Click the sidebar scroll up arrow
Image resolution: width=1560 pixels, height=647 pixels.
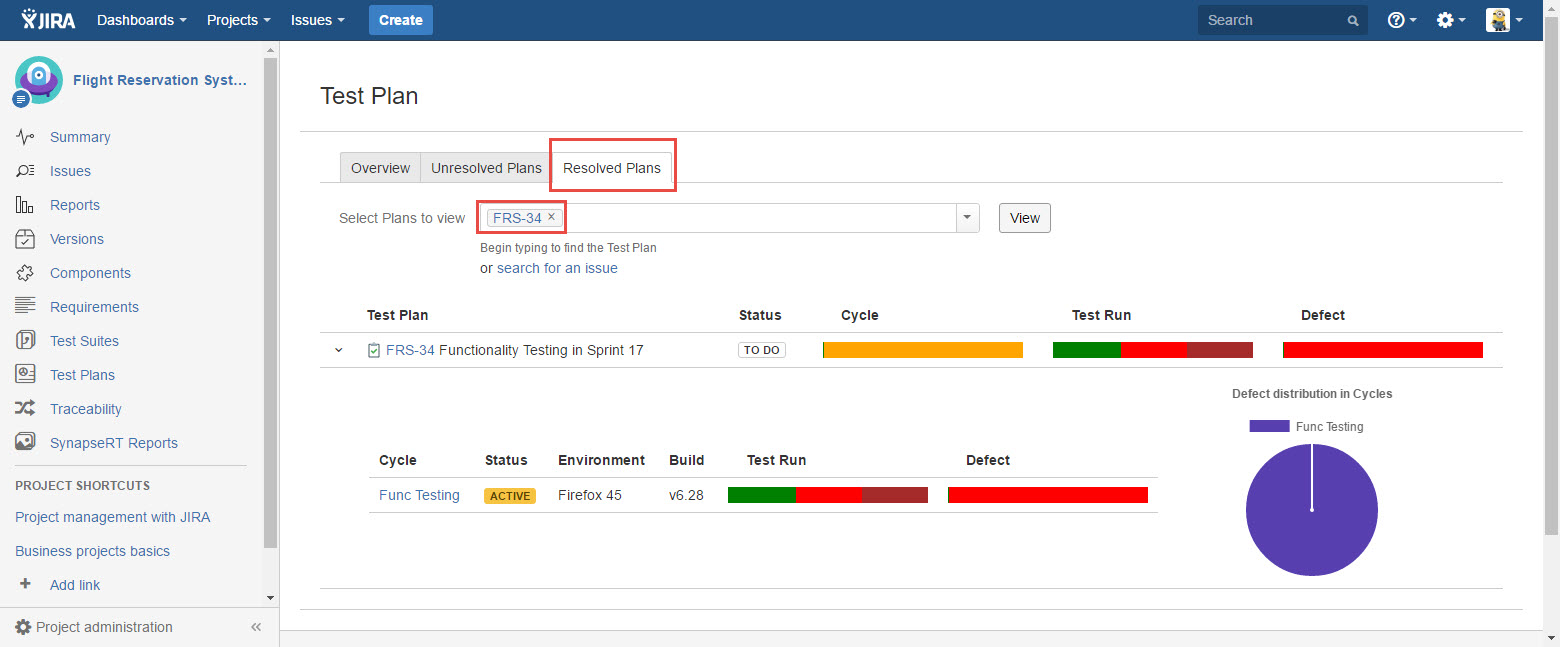coord(270,48)
